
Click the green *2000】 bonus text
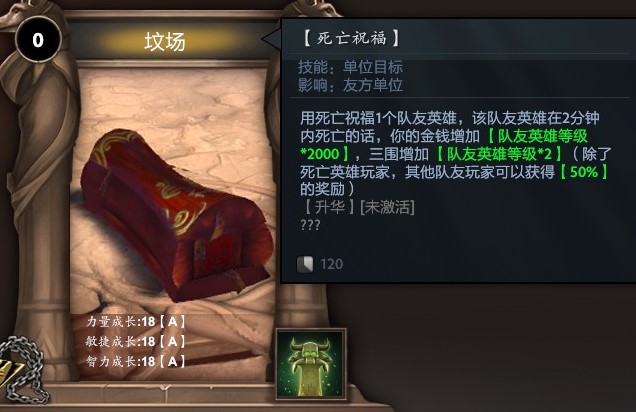pos(326,154)
